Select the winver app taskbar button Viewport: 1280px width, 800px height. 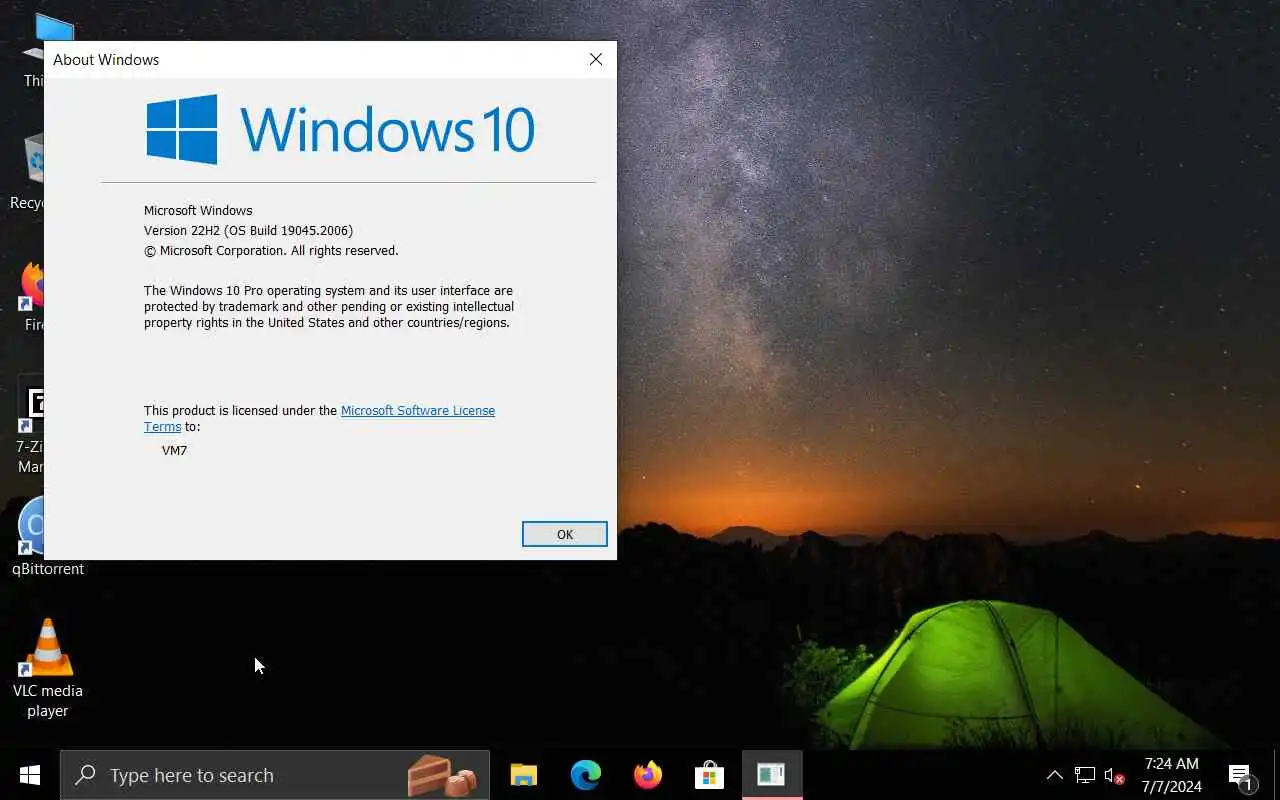point(772,775)
